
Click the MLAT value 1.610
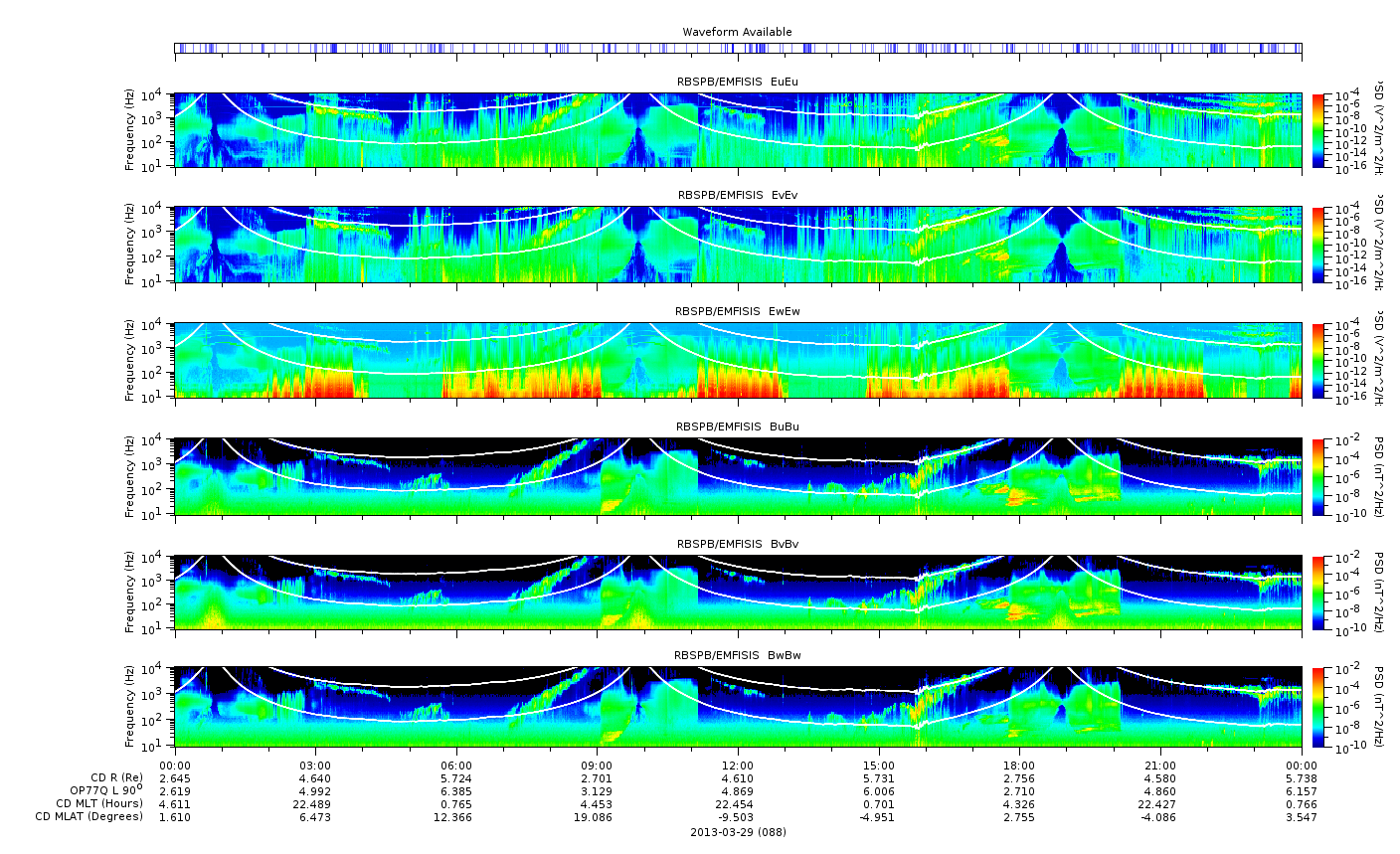[175, 816]
